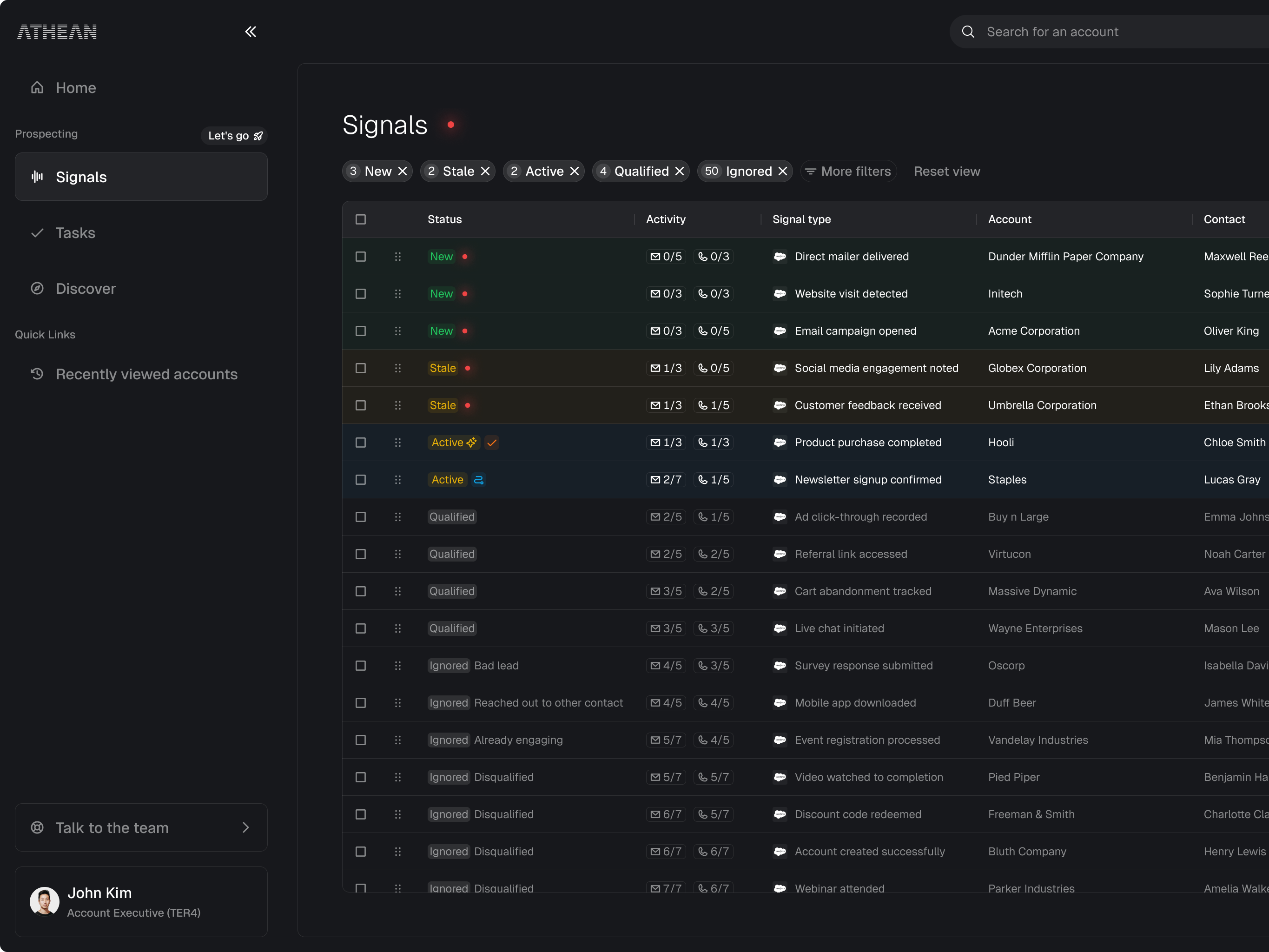Click the phone activity icon on Acme Corporation row

pos(702,331)
